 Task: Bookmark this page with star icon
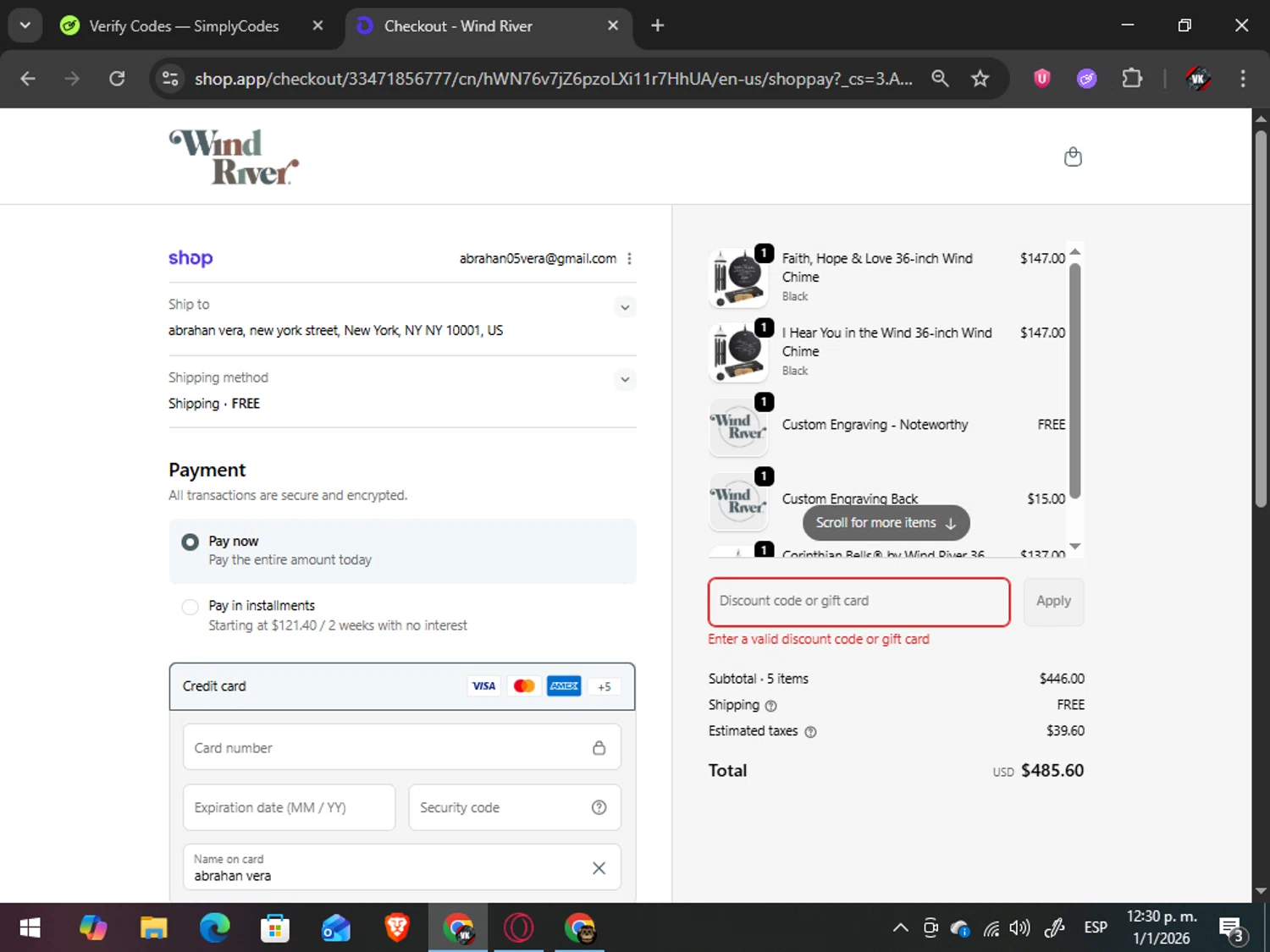[x=980, y=79]
